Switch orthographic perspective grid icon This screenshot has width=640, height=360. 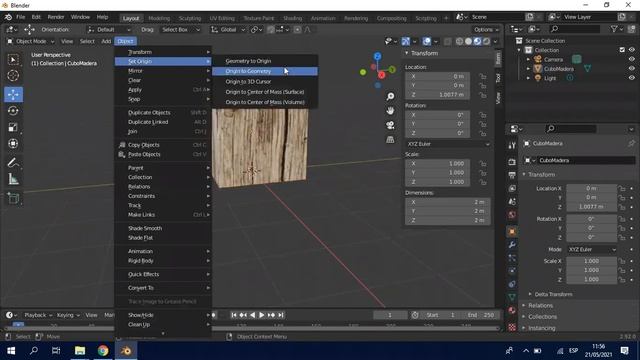[390, 140]
